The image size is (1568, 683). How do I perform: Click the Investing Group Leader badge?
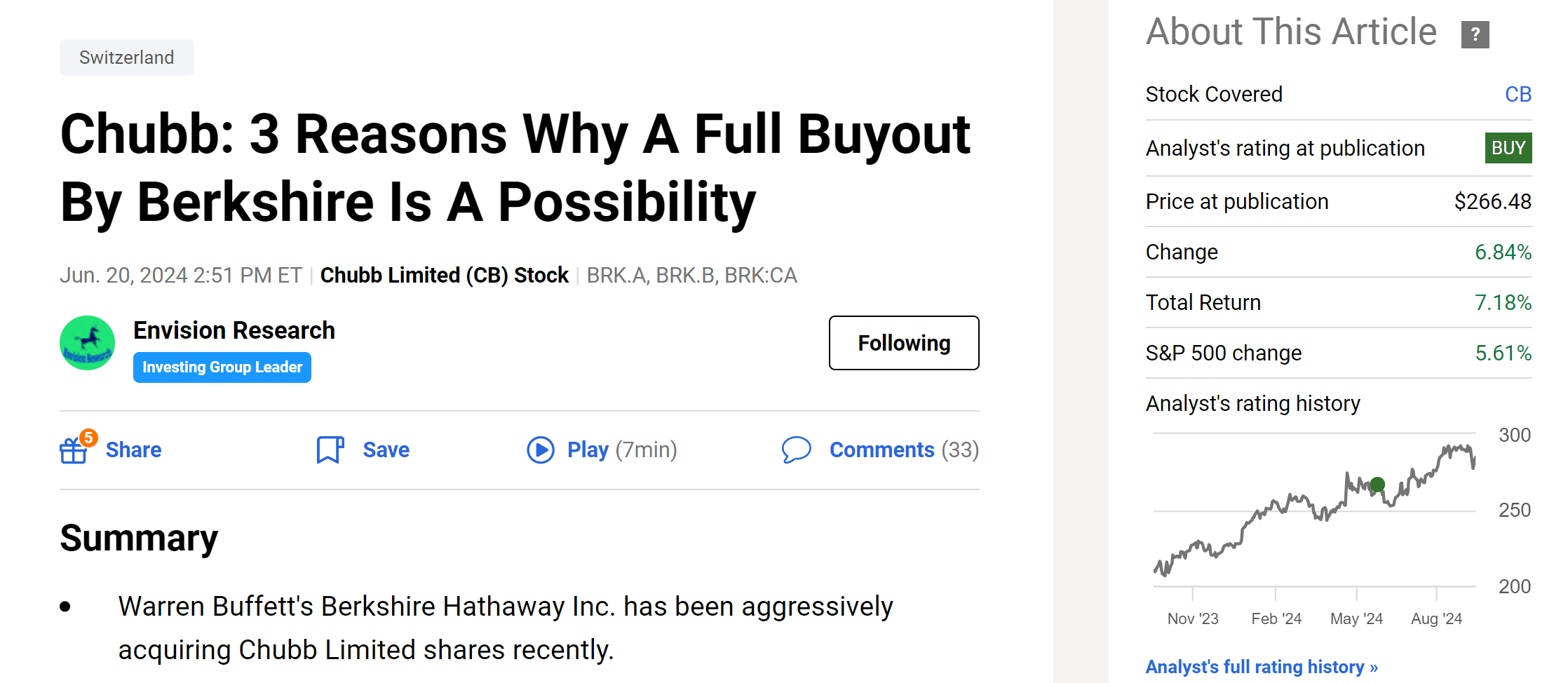tap(222, 367)
